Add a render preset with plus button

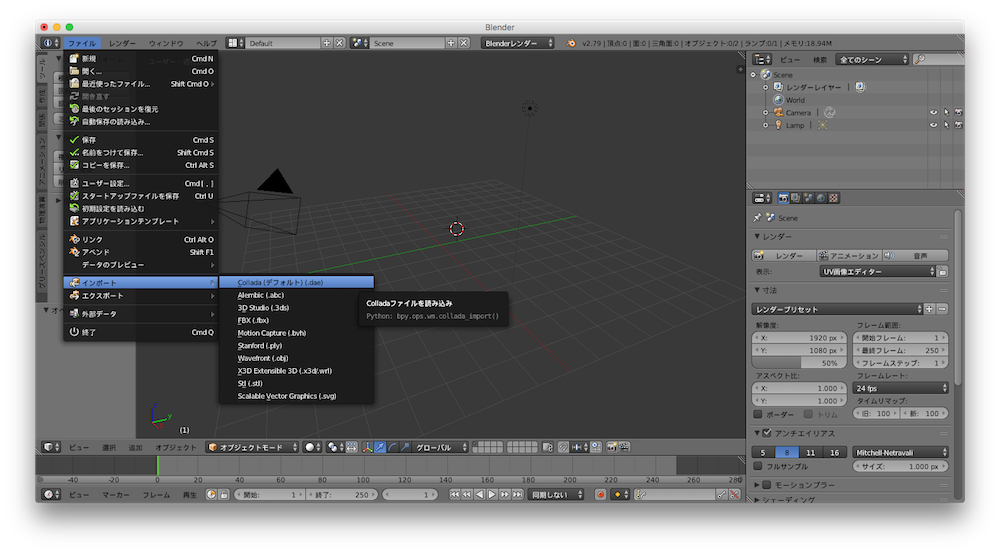click(x=929, y=309)
